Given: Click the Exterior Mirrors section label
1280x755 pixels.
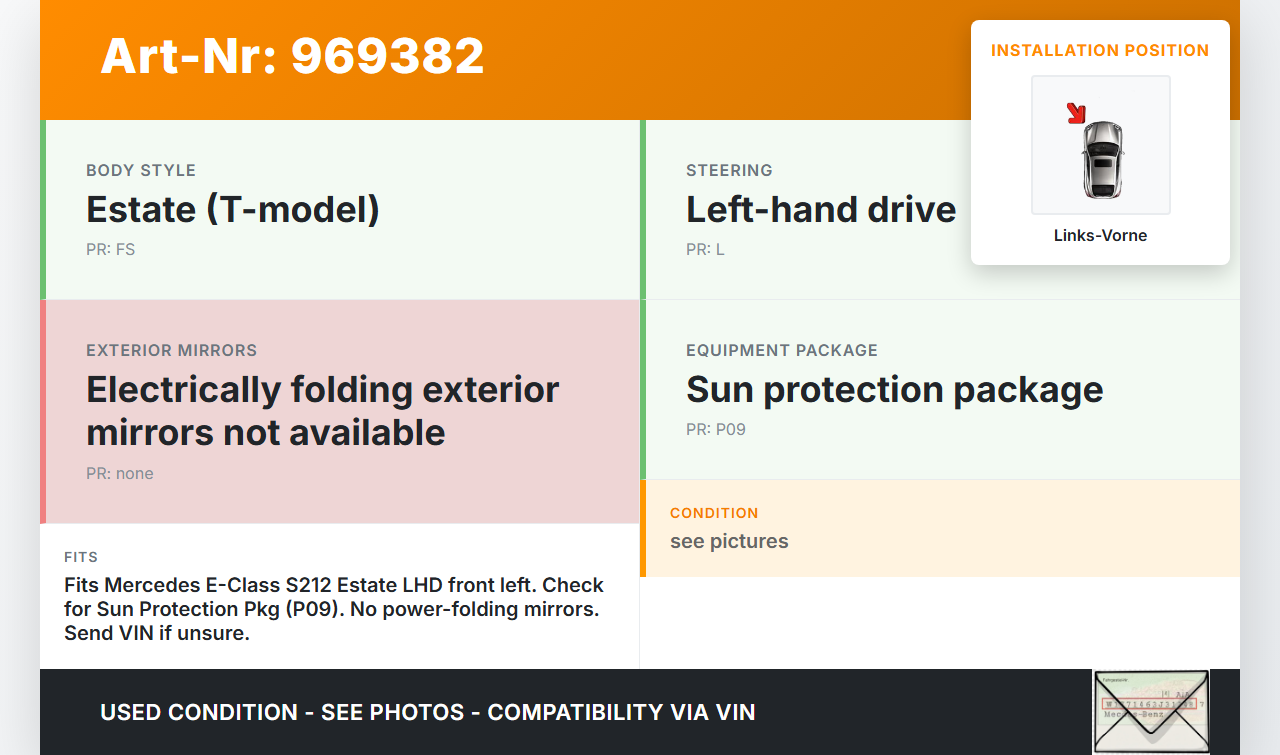Looking at the screenshot, I should [x=171, y=351].
